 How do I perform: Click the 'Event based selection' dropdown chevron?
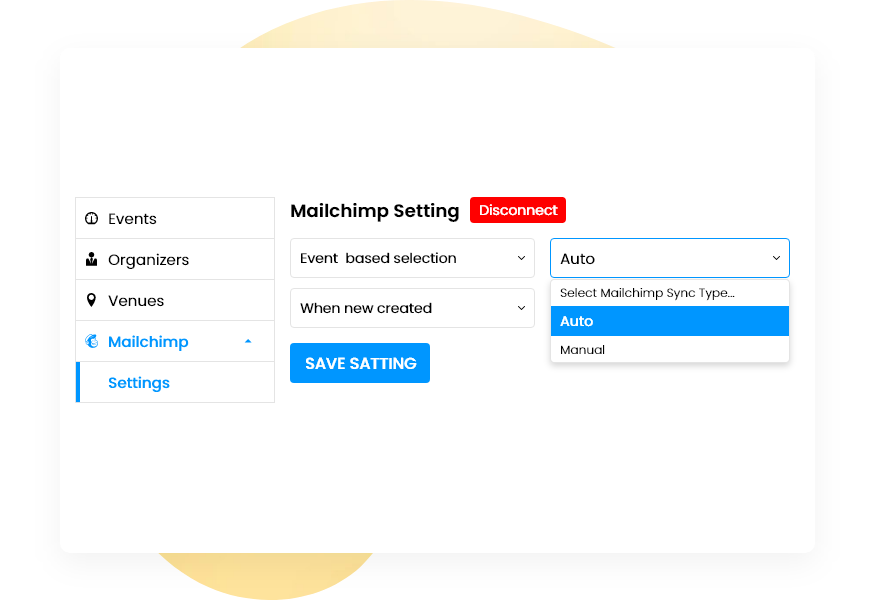coord(520,258)
